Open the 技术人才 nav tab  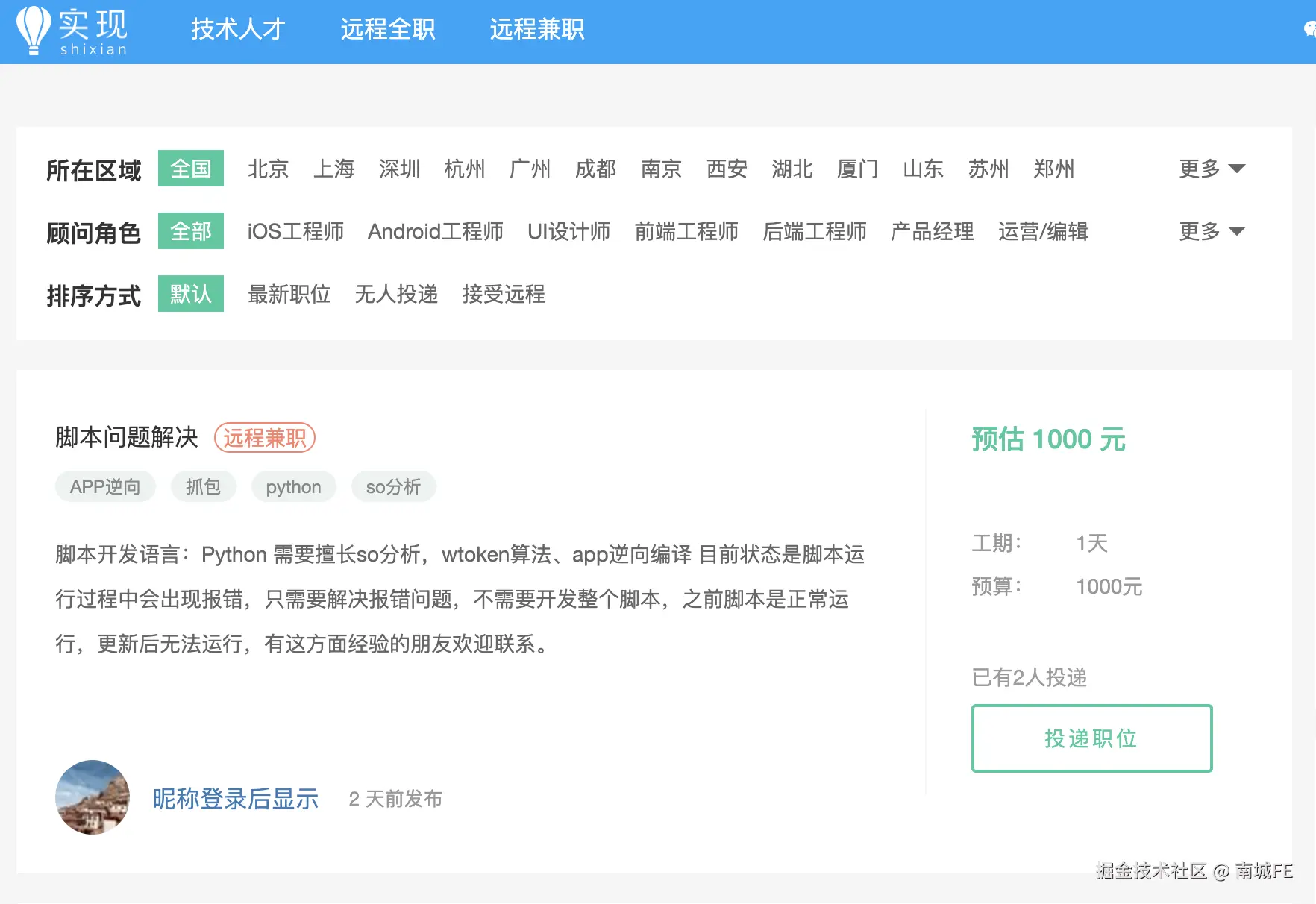point(238,29)
